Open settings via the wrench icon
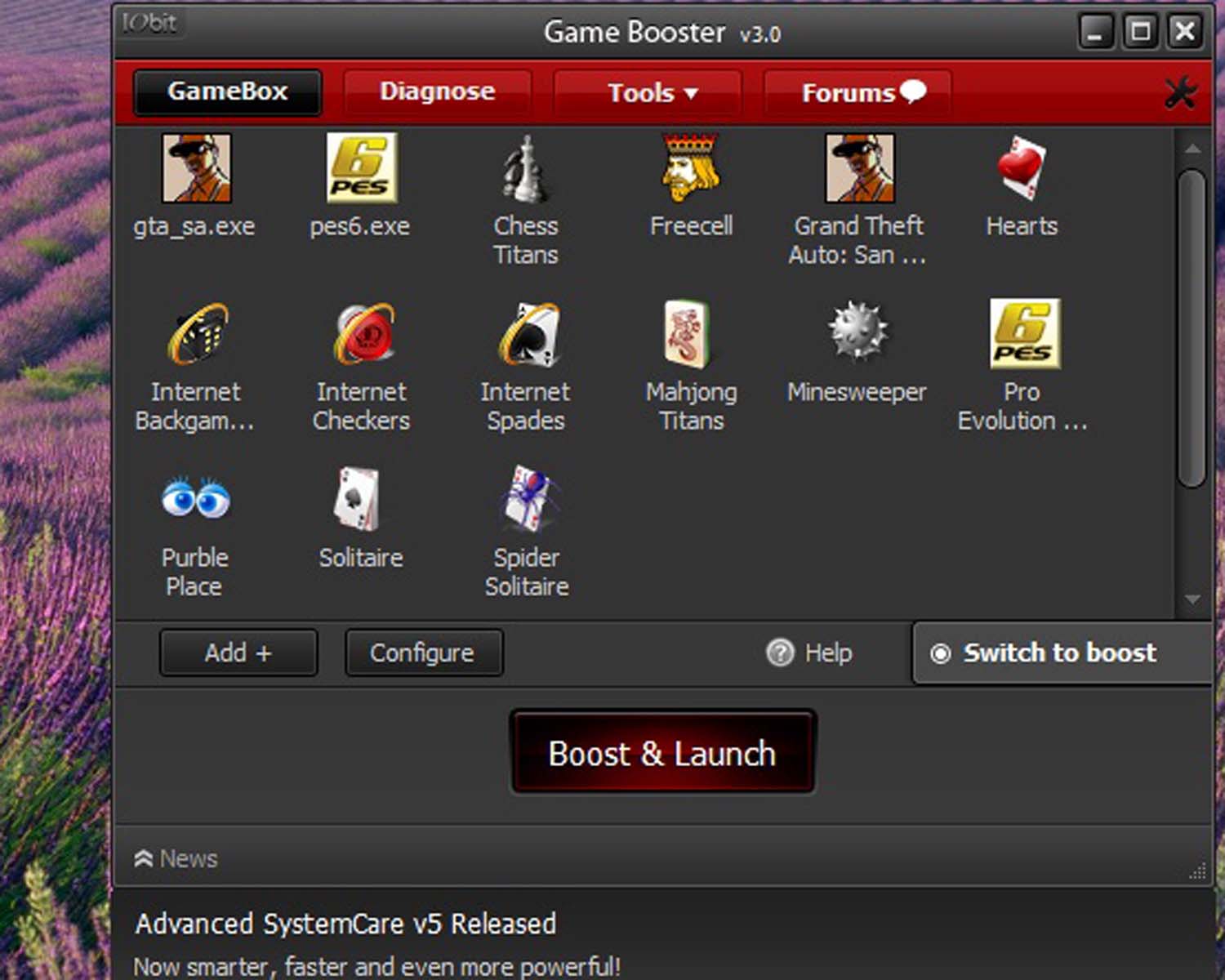Screen dimensions: 1225x980 [x=1181, y=92]
